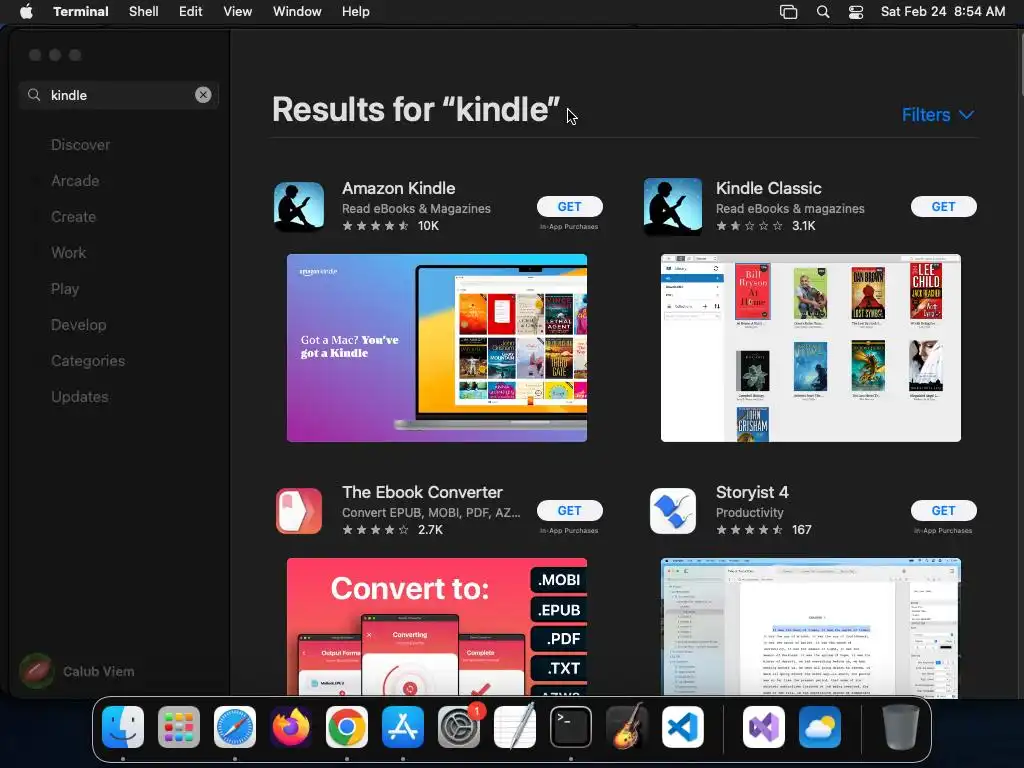This screenshot has width=1024, height=768.
Task: Launch Visual Studio Code from the dock
Action: (683, 727)
